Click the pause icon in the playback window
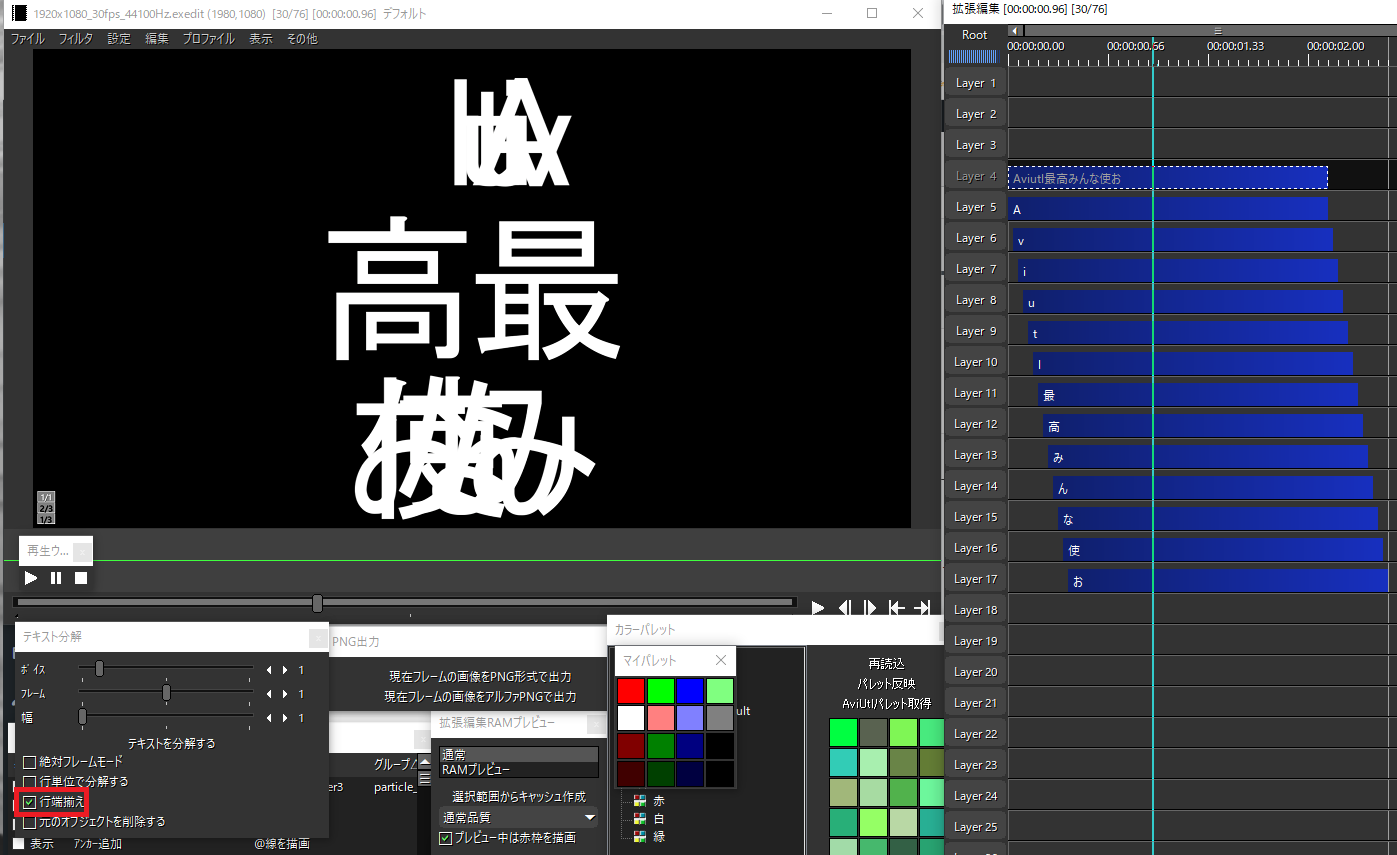Image resolution: width=1397 pixels, height=855 pixels. (x=57, y=577)
